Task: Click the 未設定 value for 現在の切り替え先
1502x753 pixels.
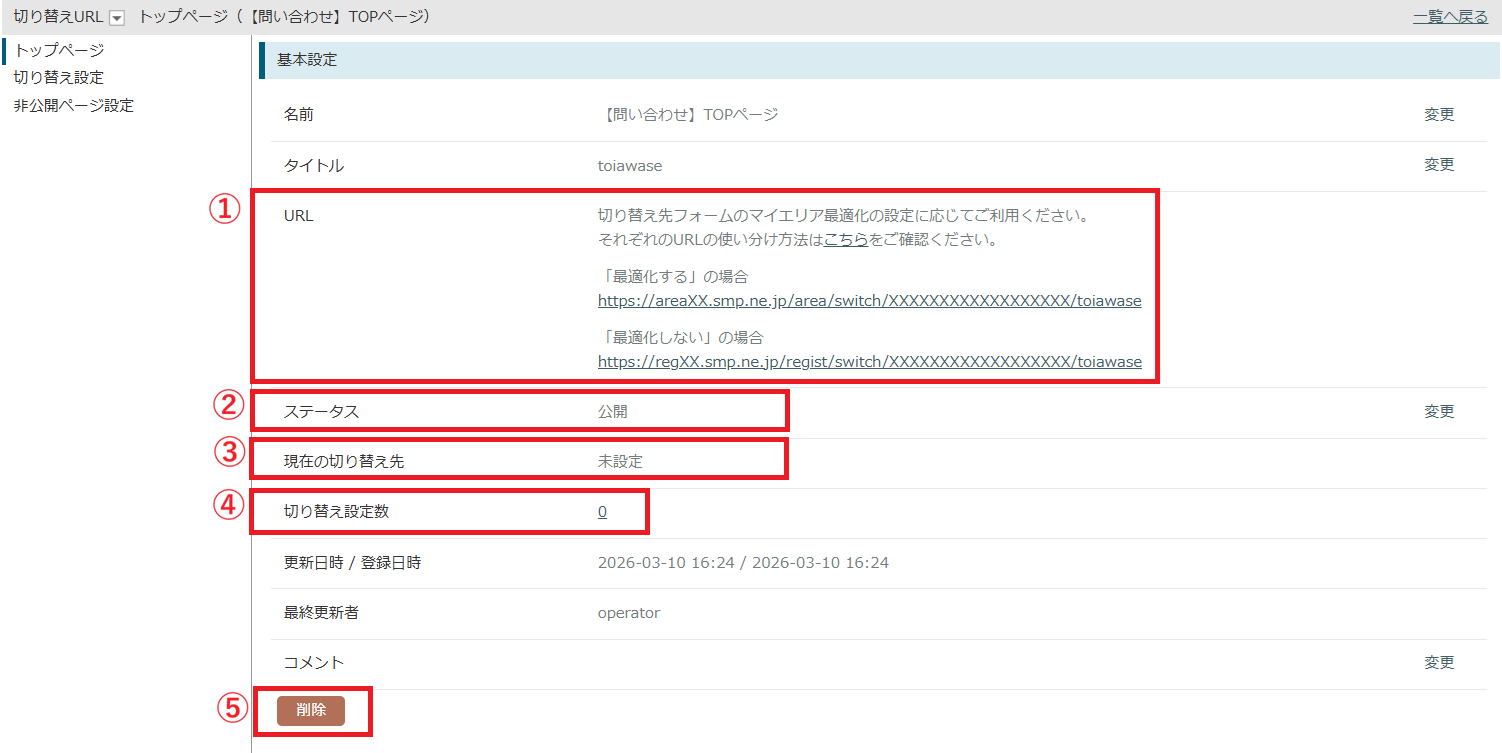Action: 620,461
